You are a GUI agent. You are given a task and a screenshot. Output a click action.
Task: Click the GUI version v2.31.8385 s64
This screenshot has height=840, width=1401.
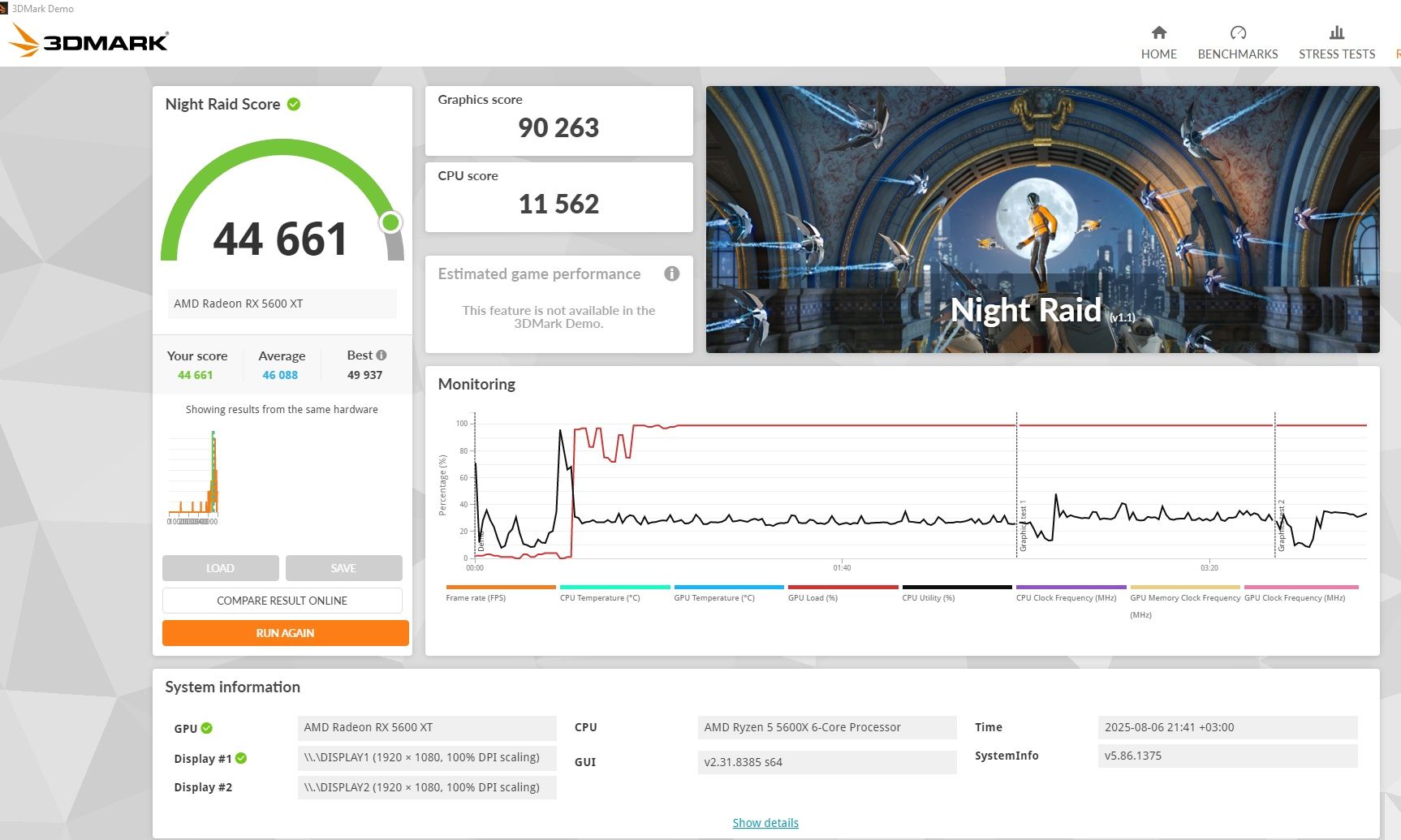(827, 762)
